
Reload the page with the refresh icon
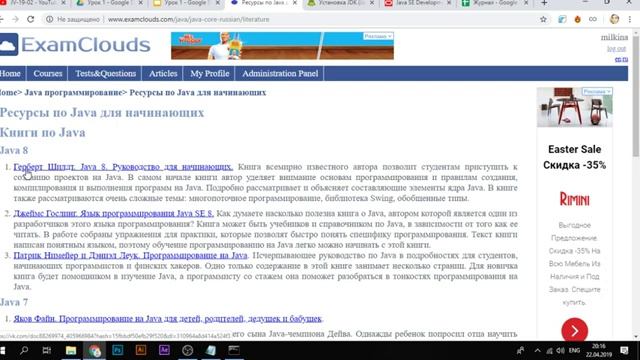click(x=31, y=19)
